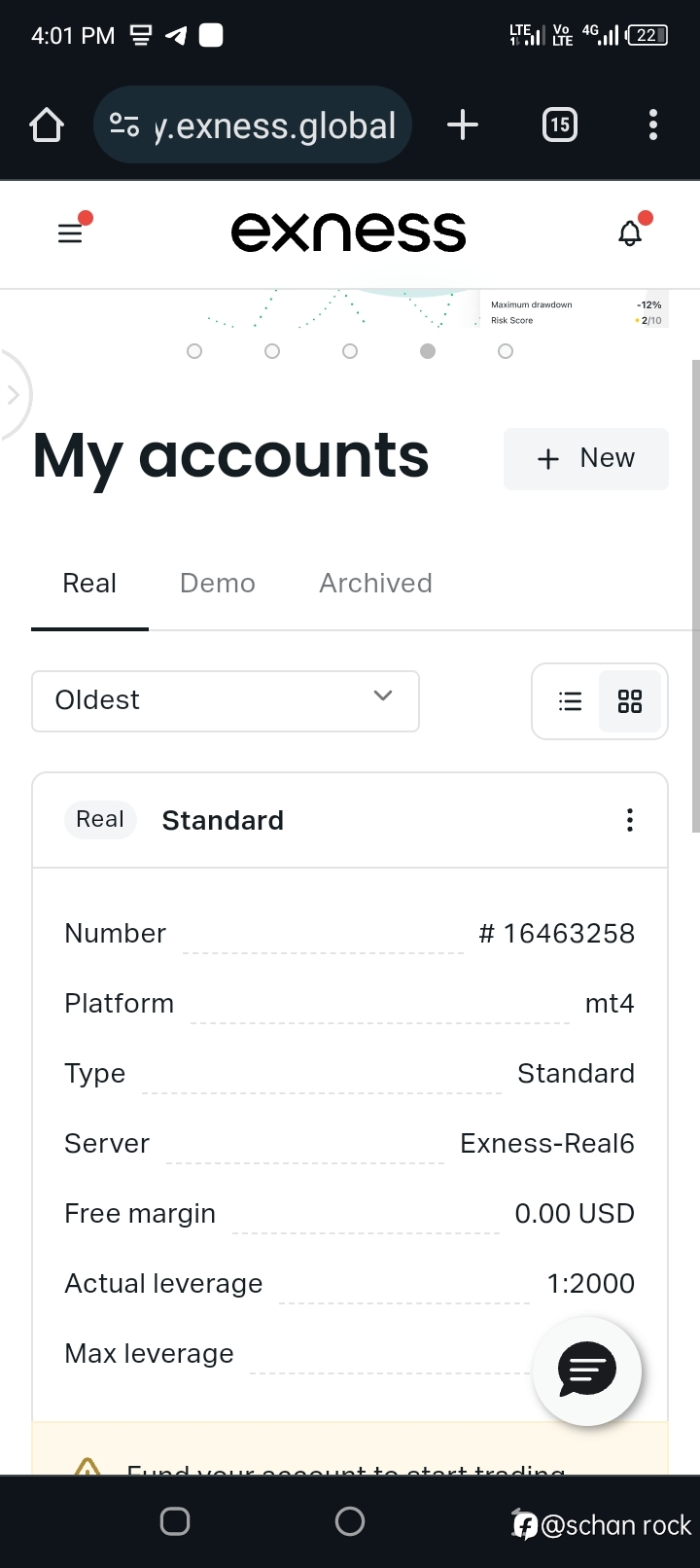Open notifications bell
The width and height of the screenshot is (700, 1568).
[630, 233]
